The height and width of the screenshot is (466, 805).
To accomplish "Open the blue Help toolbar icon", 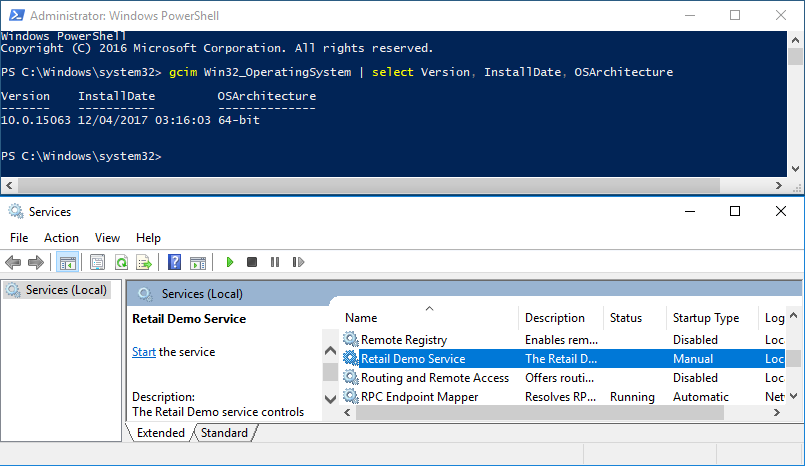I will click(x=174, y=263).
